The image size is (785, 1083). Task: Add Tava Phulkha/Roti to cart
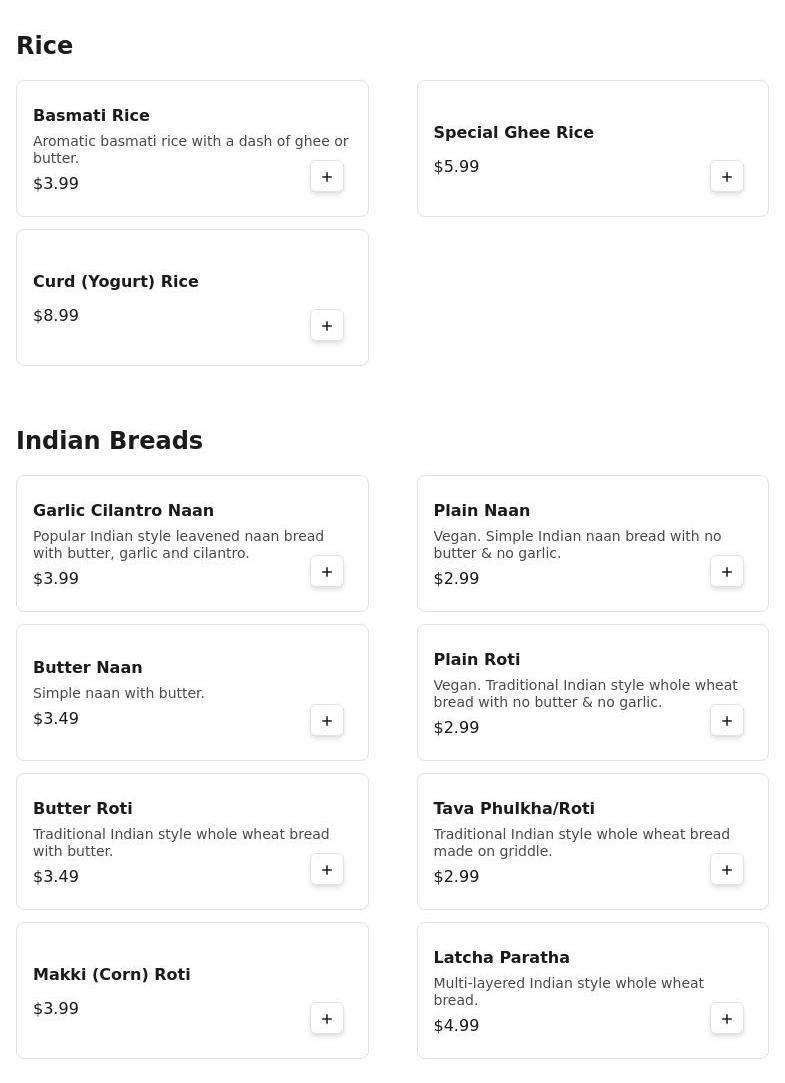pyautogui.click(x=727, y=870)
